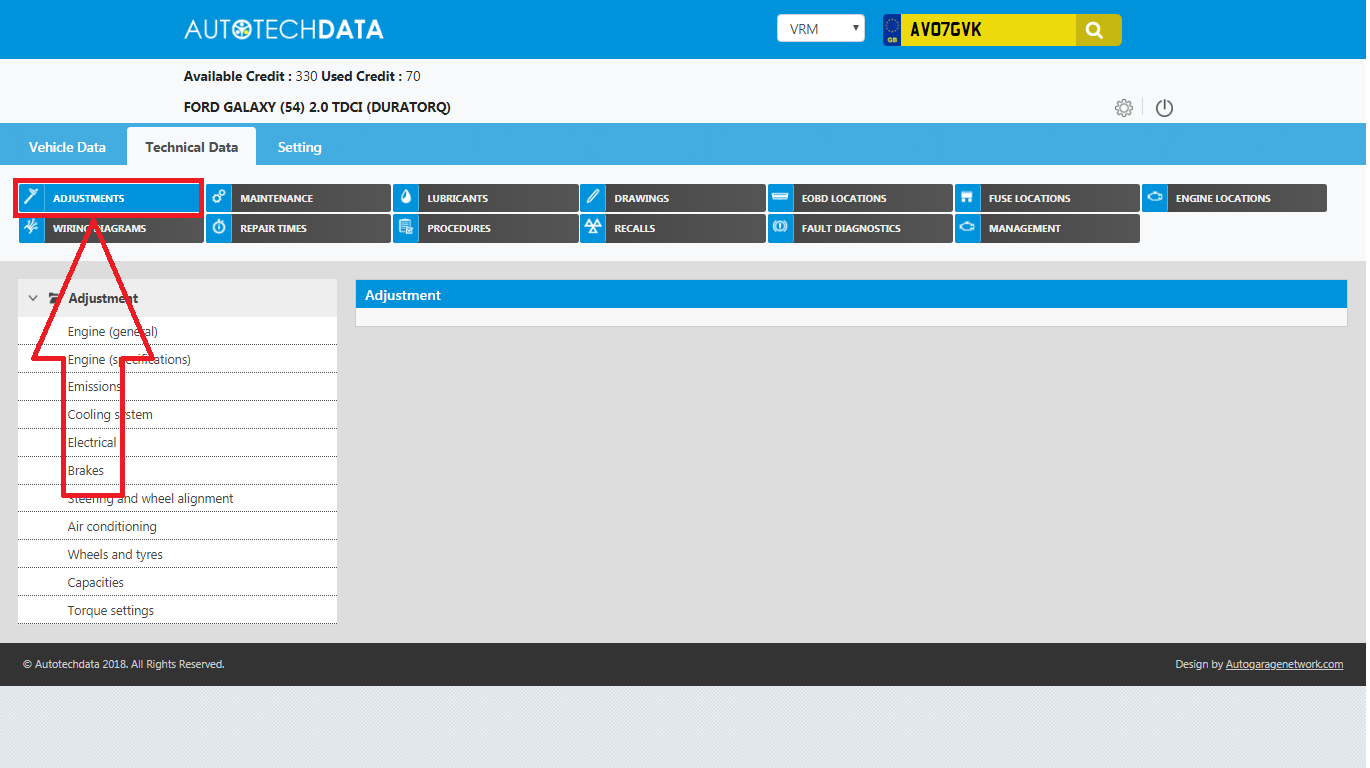The height and width of the screenshot is (768, 1370).
Task: Click the Used Credit 70 text
Action: coord(371,76)
